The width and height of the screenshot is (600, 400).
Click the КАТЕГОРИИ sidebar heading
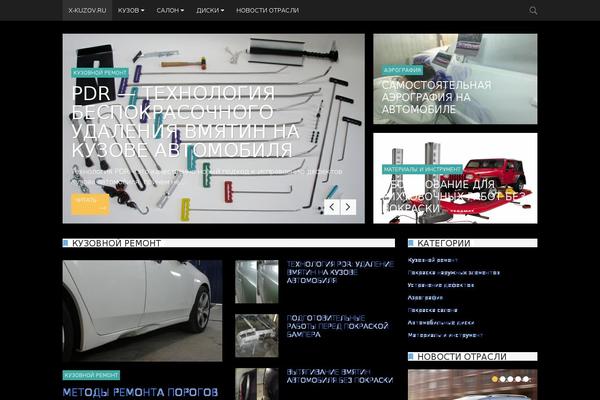click(x=443, y=243)
